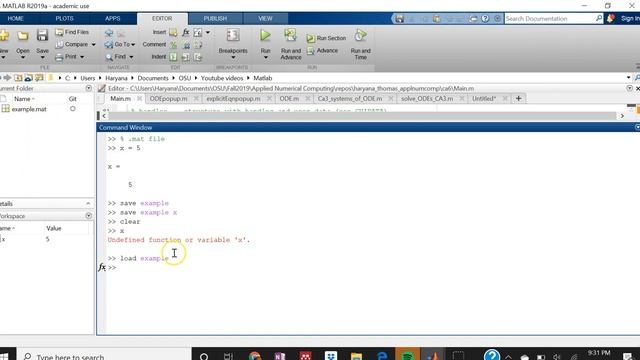
Task: Click the decrease indent icon
Action: point(198,57)
